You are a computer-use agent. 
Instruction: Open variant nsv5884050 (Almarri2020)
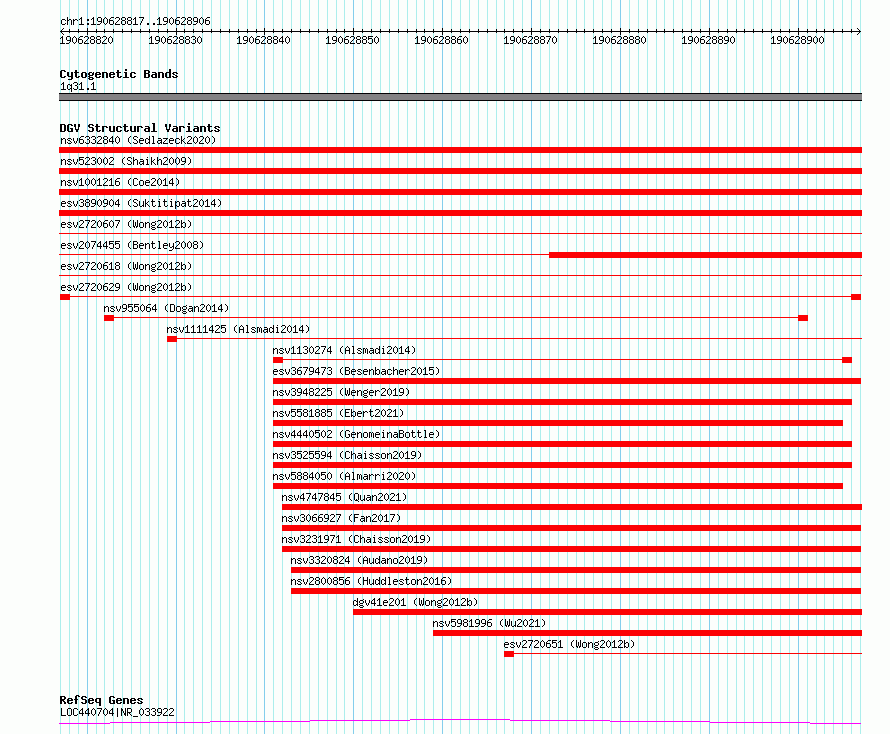pyautogui.click(x=345, y=476)
